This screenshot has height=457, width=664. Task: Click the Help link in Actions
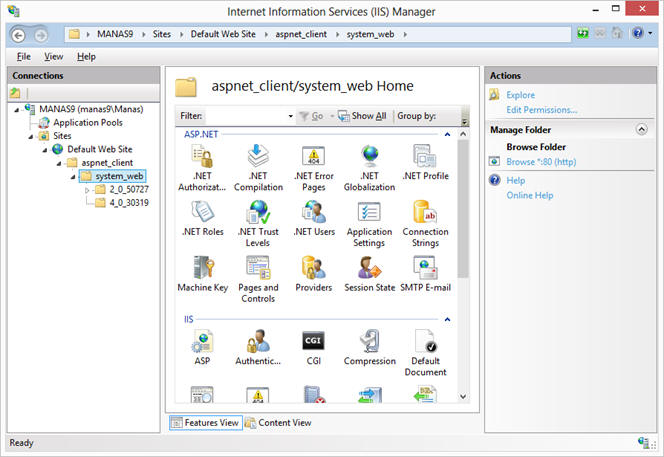(515, 180)
